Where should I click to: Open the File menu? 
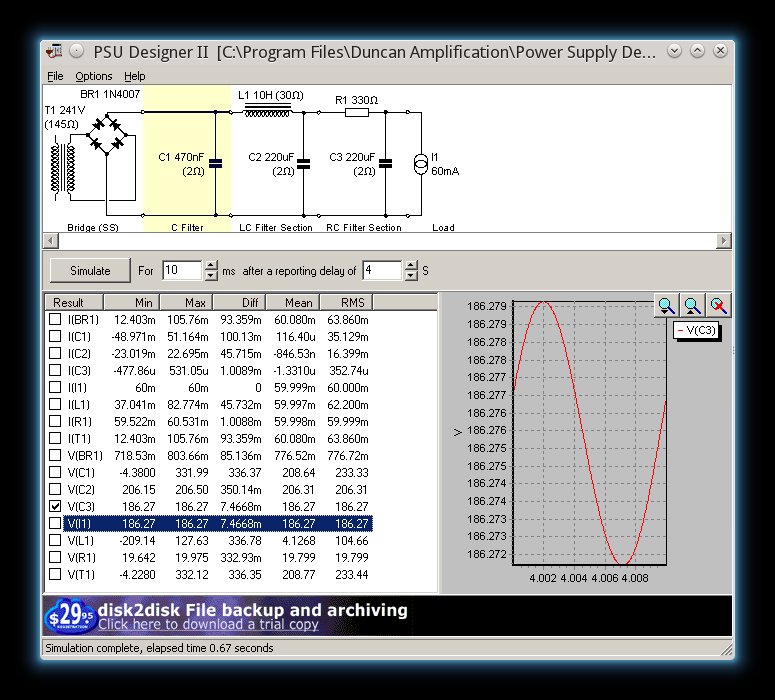click(55, 76)
